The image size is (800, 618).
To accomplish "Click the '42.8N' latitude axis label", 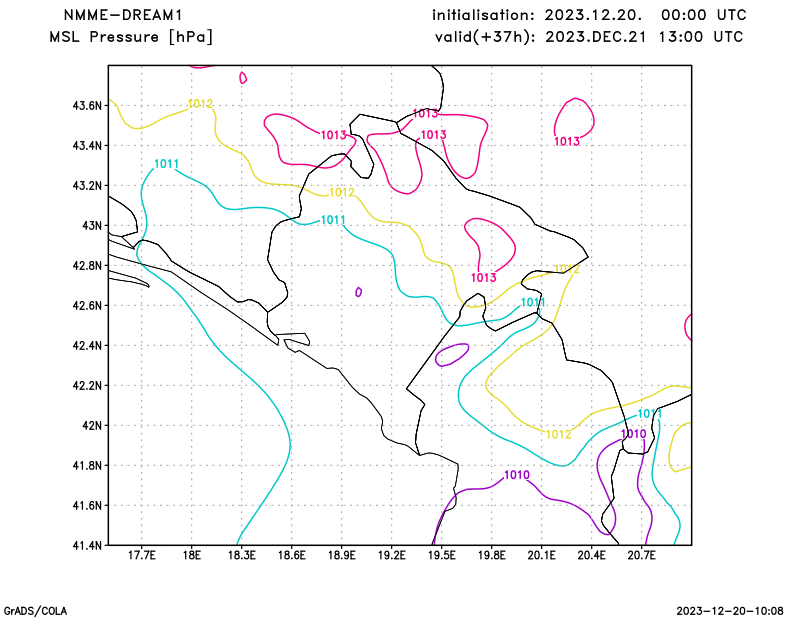I will [x=87, y=266].
